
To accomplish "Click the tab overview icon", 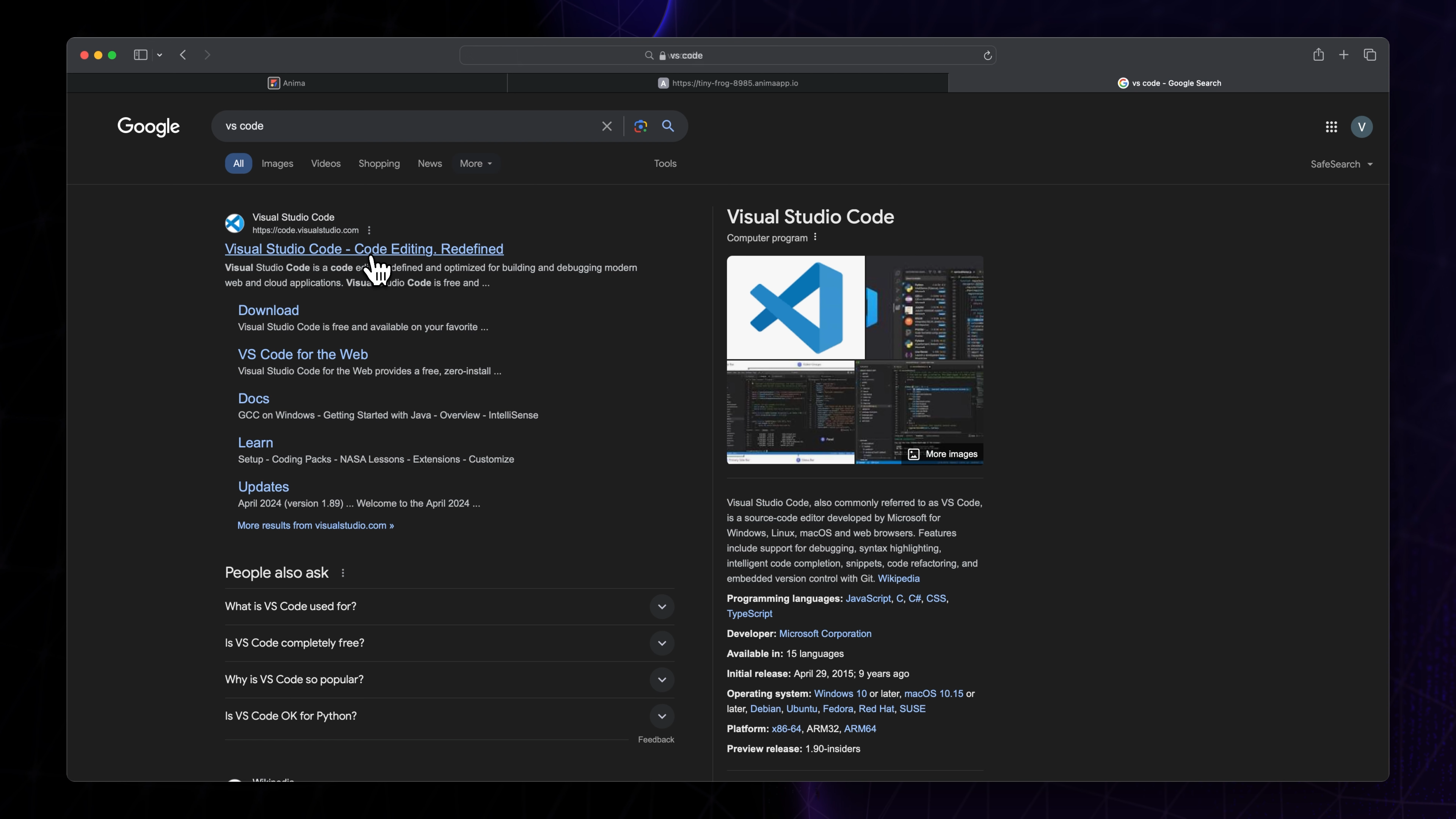I will click(x=1370, y=54).
